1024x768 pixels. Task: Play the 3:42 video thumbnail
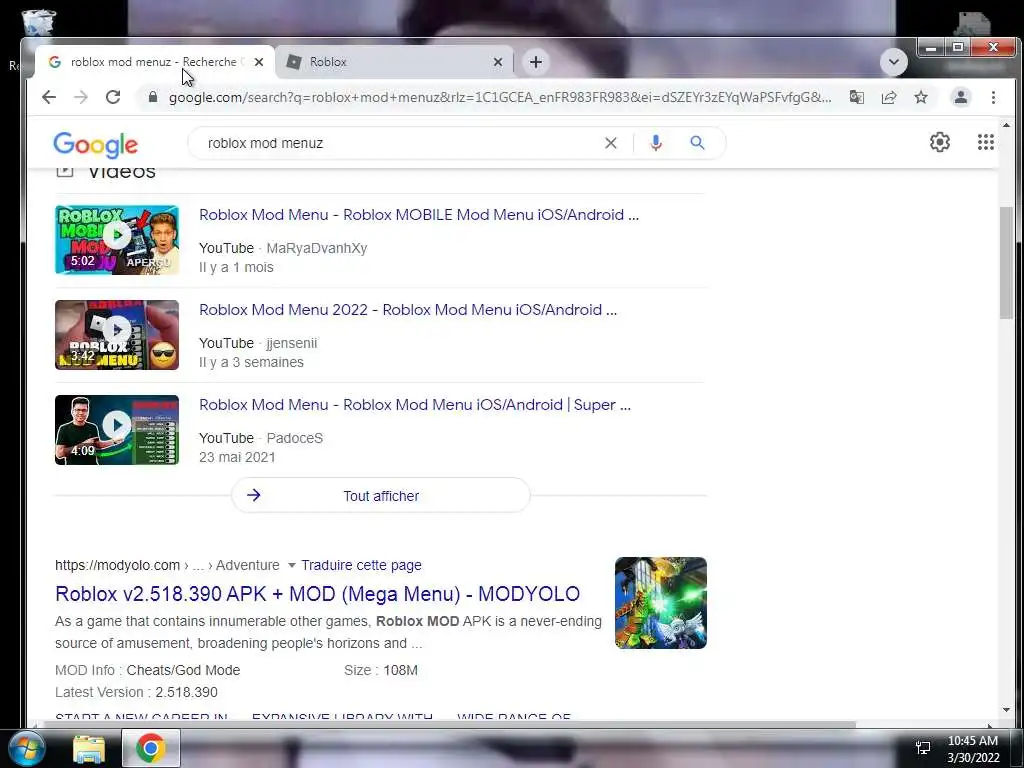pyautogui.click(x=117, y=335)
